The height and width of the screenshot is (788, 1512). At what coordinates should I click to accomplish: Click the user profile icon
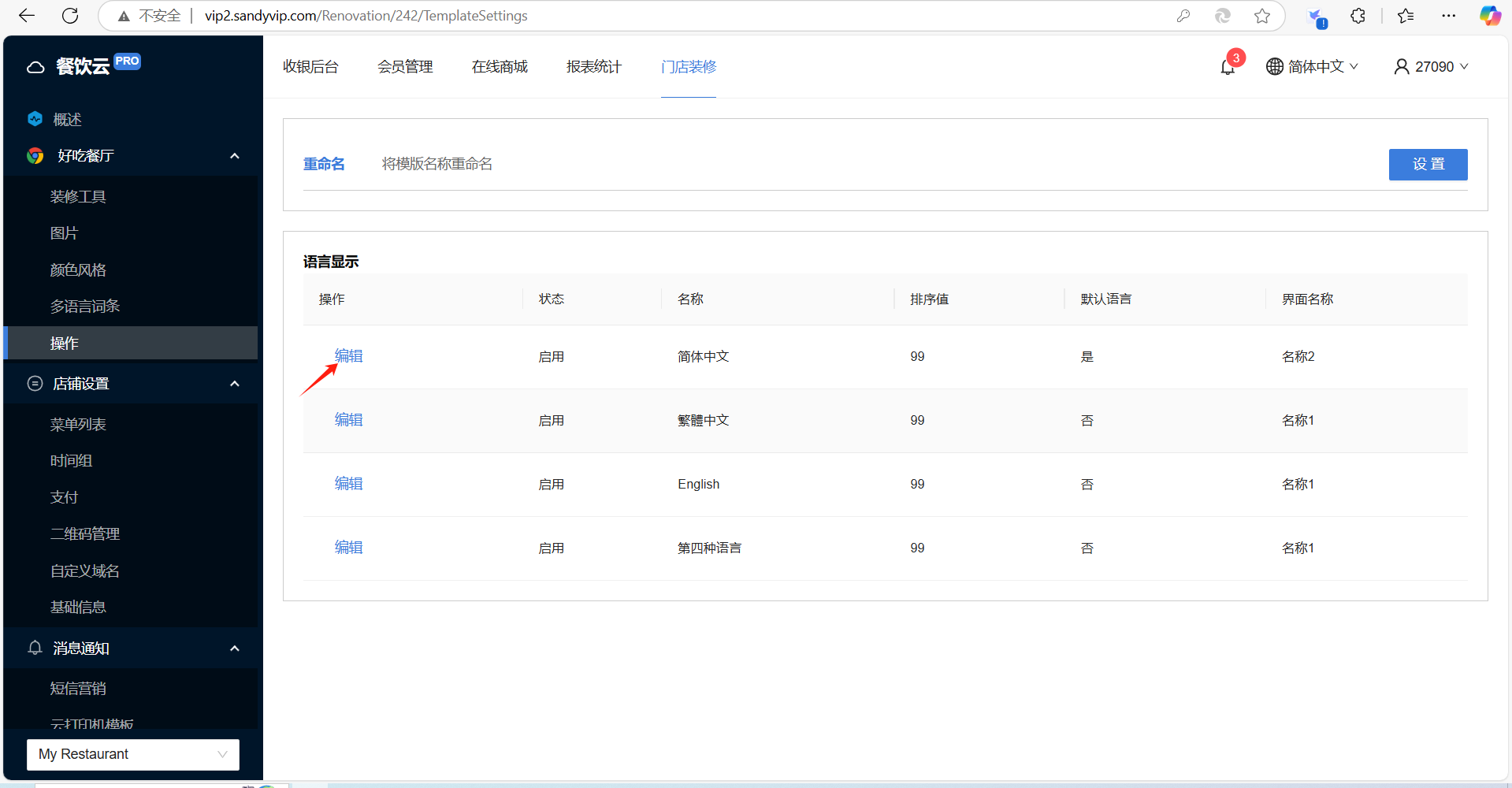1402,67
